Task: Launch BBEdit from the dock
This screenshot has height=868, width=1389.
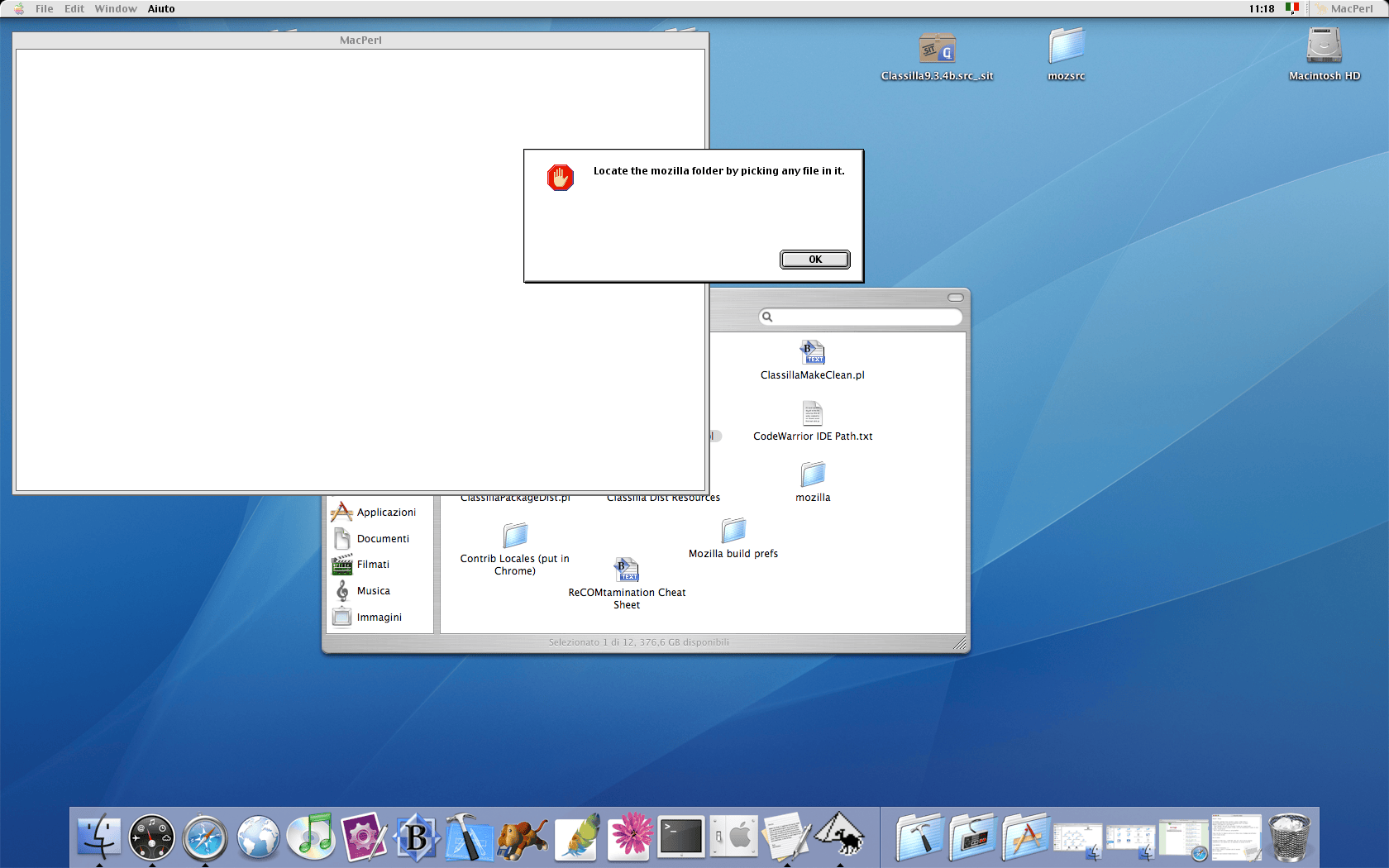Action: (x=417, y=837)
